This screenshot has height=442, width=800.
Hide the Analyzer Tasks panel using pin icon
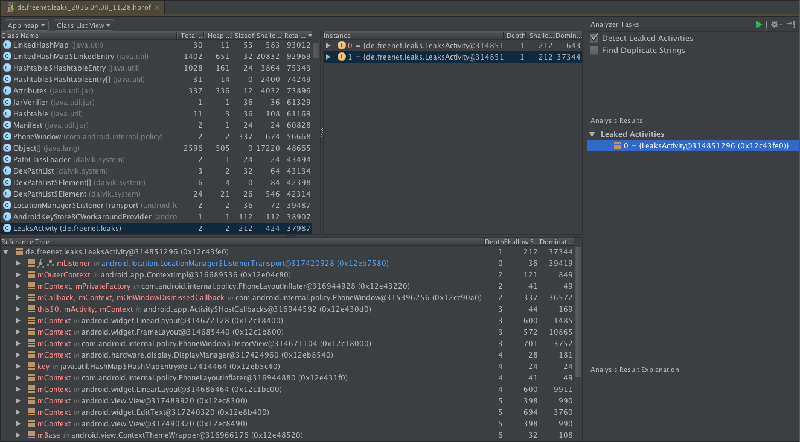(790, 23)
